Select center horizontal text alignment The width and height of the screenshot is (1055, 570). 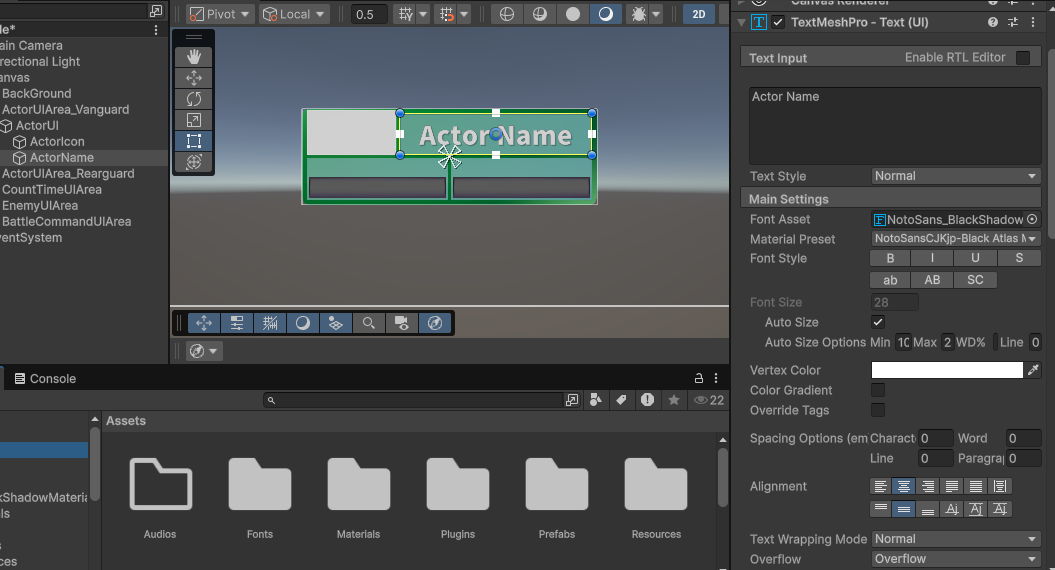click(x=904, y=487)
